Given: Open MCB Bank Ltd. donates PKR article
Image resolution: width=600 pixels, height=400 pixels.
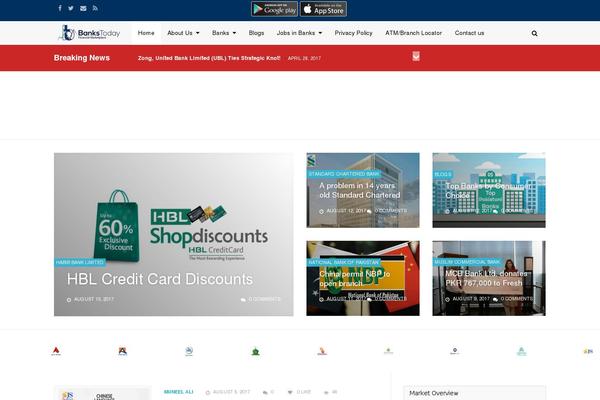Looking at the screenshot, I should click(486, 278).
